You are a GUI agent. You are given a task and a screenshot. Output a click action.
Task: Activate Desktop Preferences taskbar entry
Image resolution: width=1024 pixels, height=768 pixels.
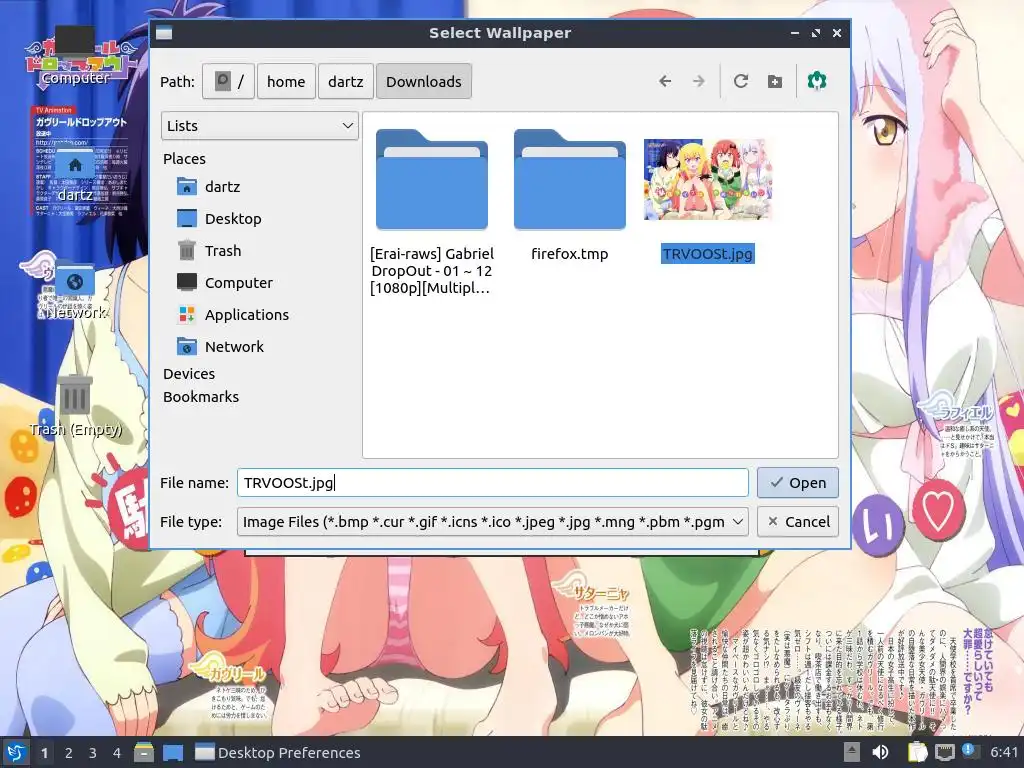pos(278,752)
